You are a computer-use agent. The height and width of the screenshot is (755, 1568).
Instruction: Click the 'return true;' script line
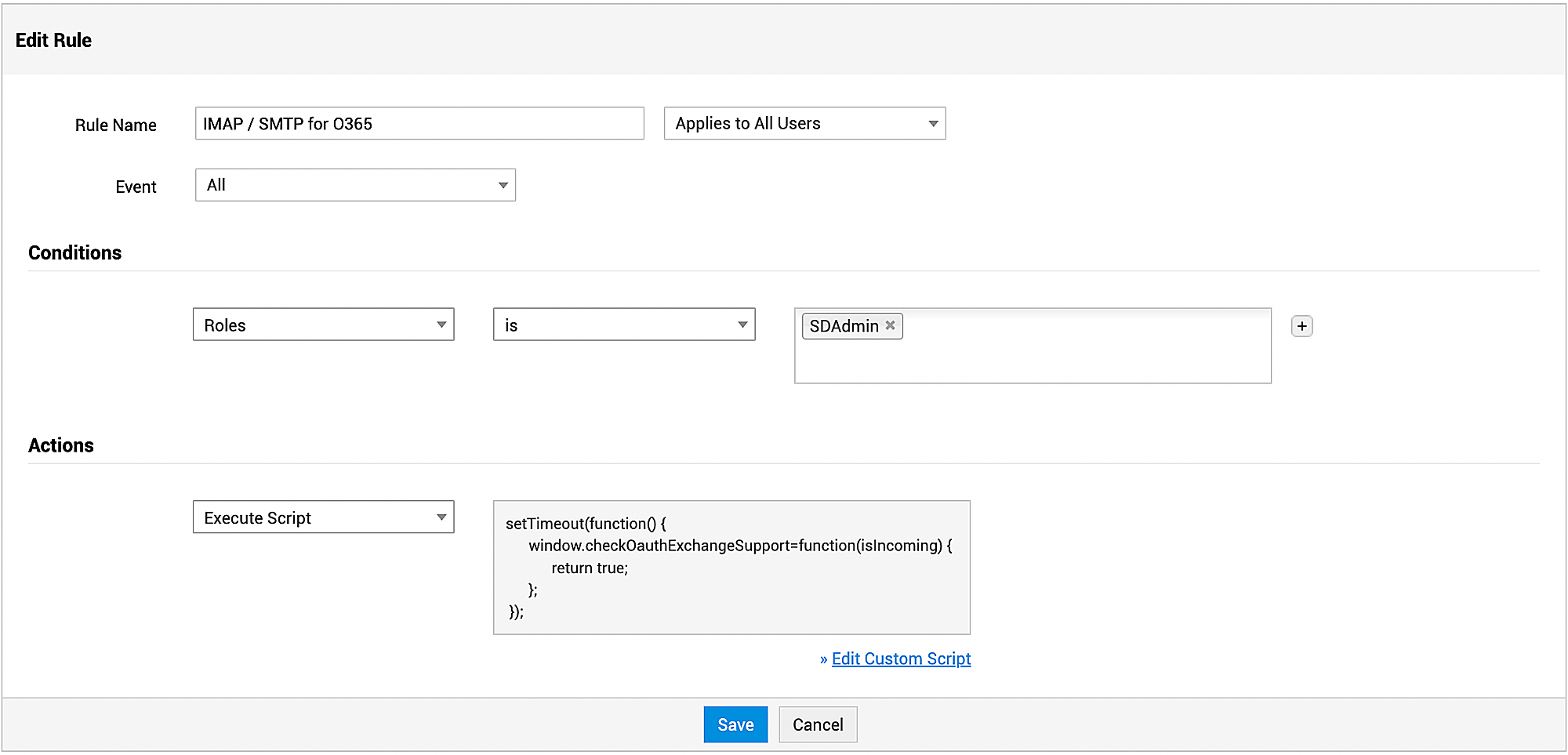590,568
